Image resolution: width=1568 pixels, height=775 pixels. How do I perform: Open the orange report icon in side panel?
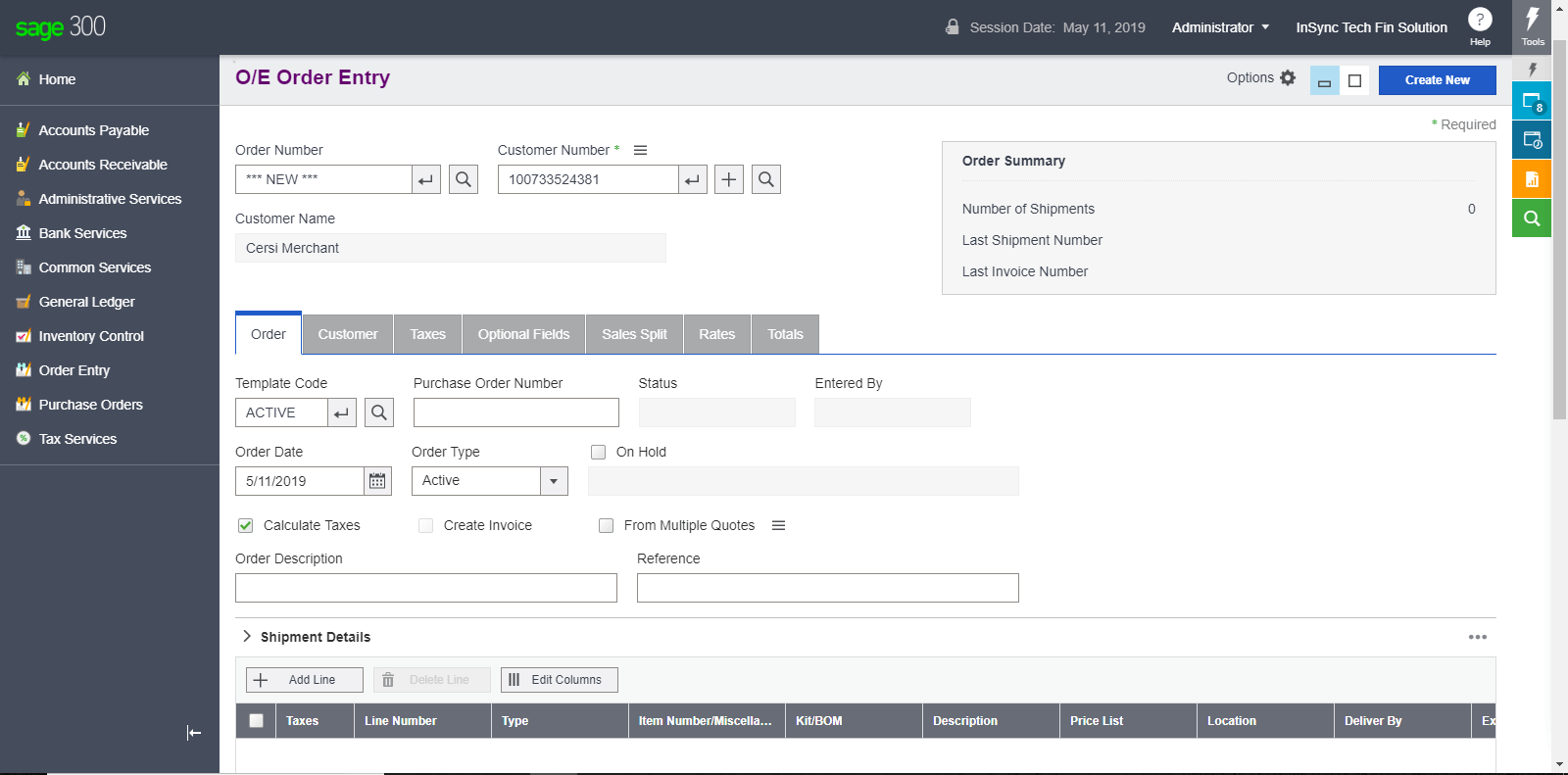(1532, 179)
